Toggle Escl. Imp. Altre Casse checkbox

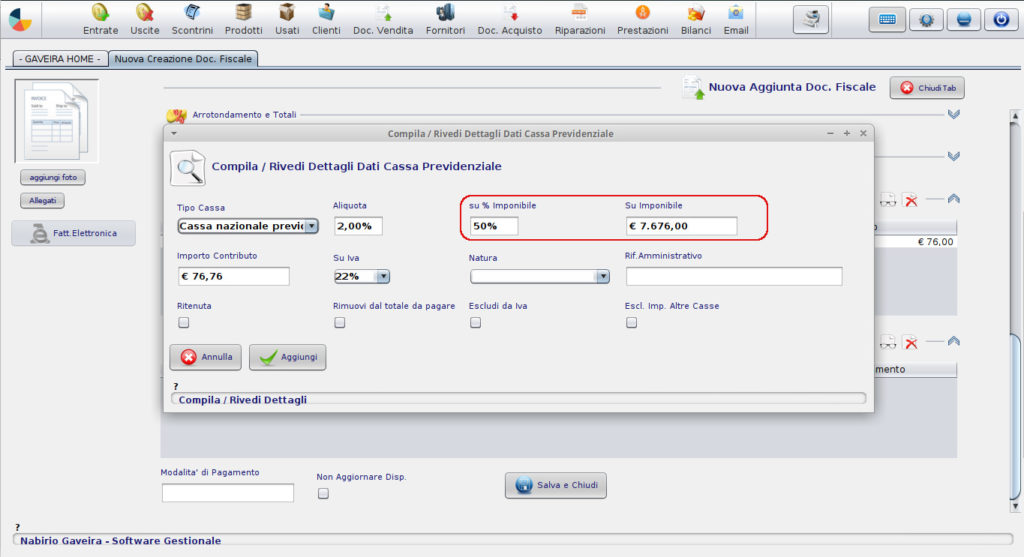[632, 323]
